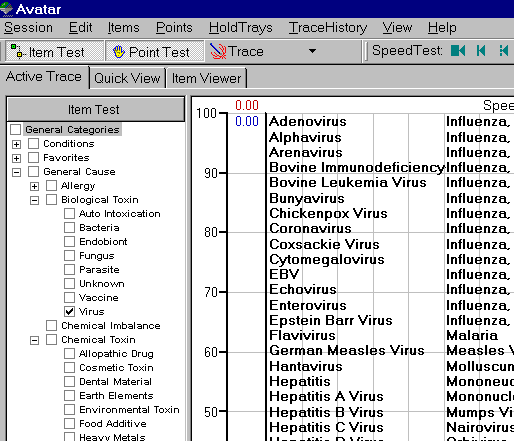The image size is (514, 441).
Task: Select Malaria in the second column
Action: (472, 335)
